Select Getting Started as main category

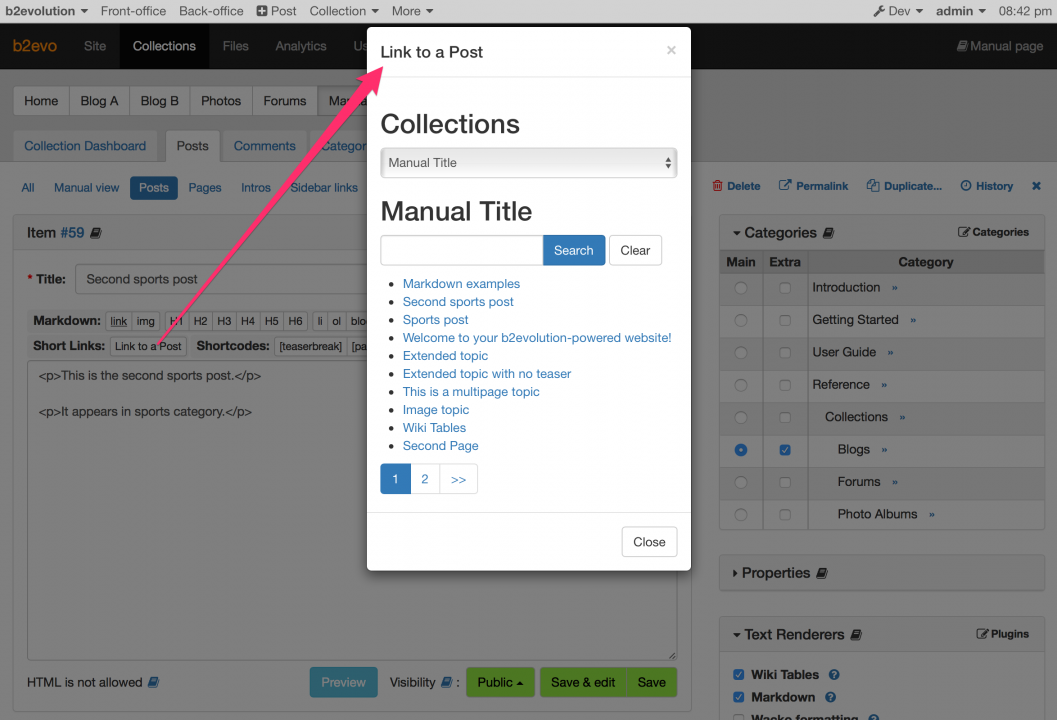point(741,320)
